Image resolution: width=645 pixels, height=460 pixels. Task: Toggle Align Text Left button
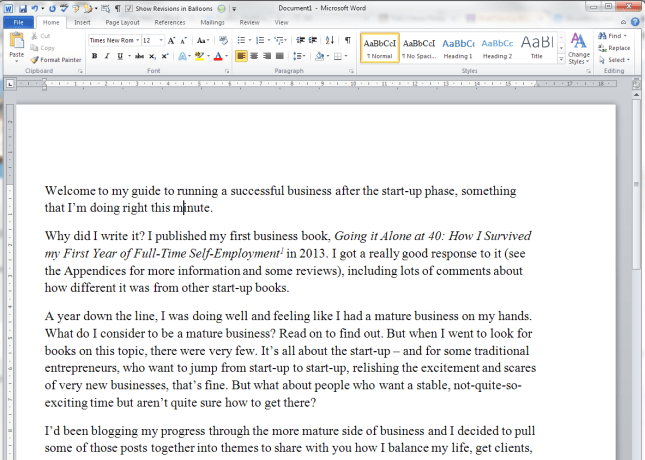coord(241,56)
